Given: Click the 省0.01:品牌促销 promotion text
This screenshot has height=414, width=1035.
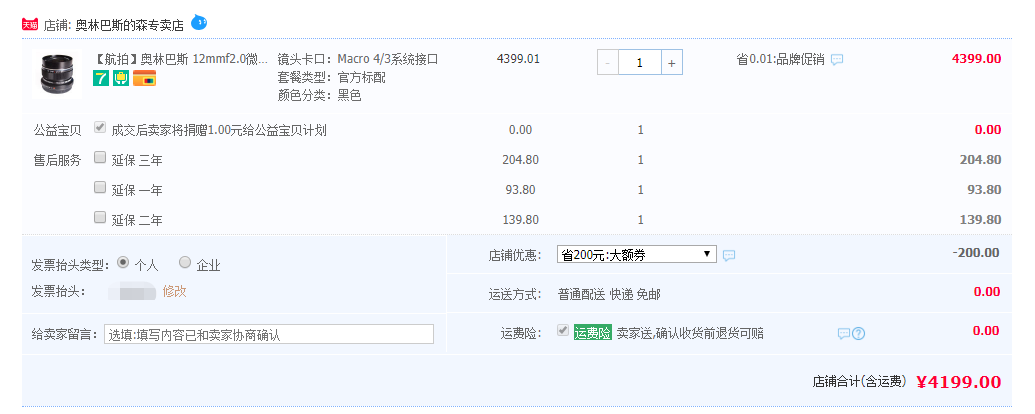Looking at the screenshot, I should point(780,59).
